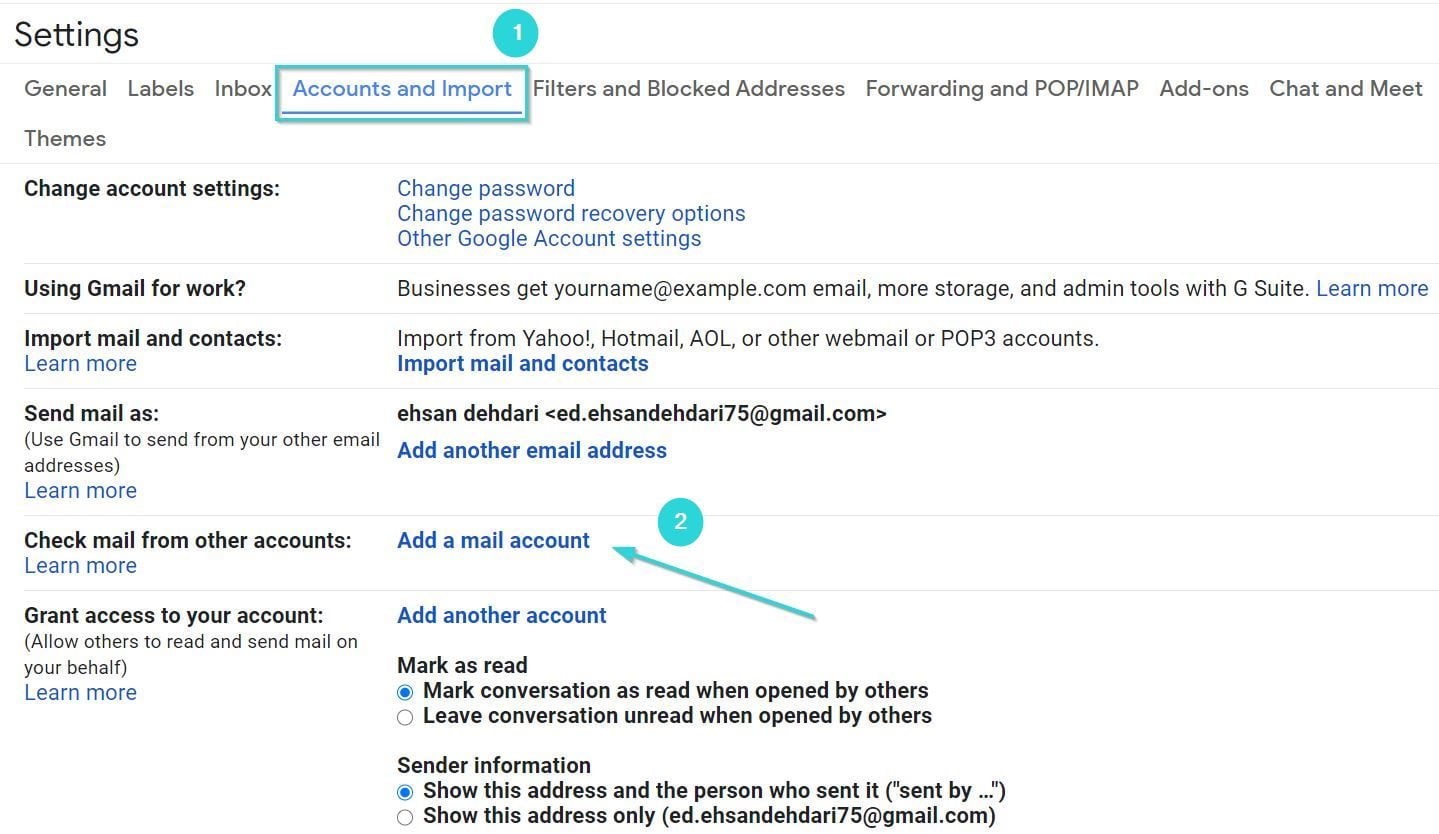The image size is (1439, 834).
Task: Open Filters and Blocked Addresses tab
Action: [x=688, y=89]
